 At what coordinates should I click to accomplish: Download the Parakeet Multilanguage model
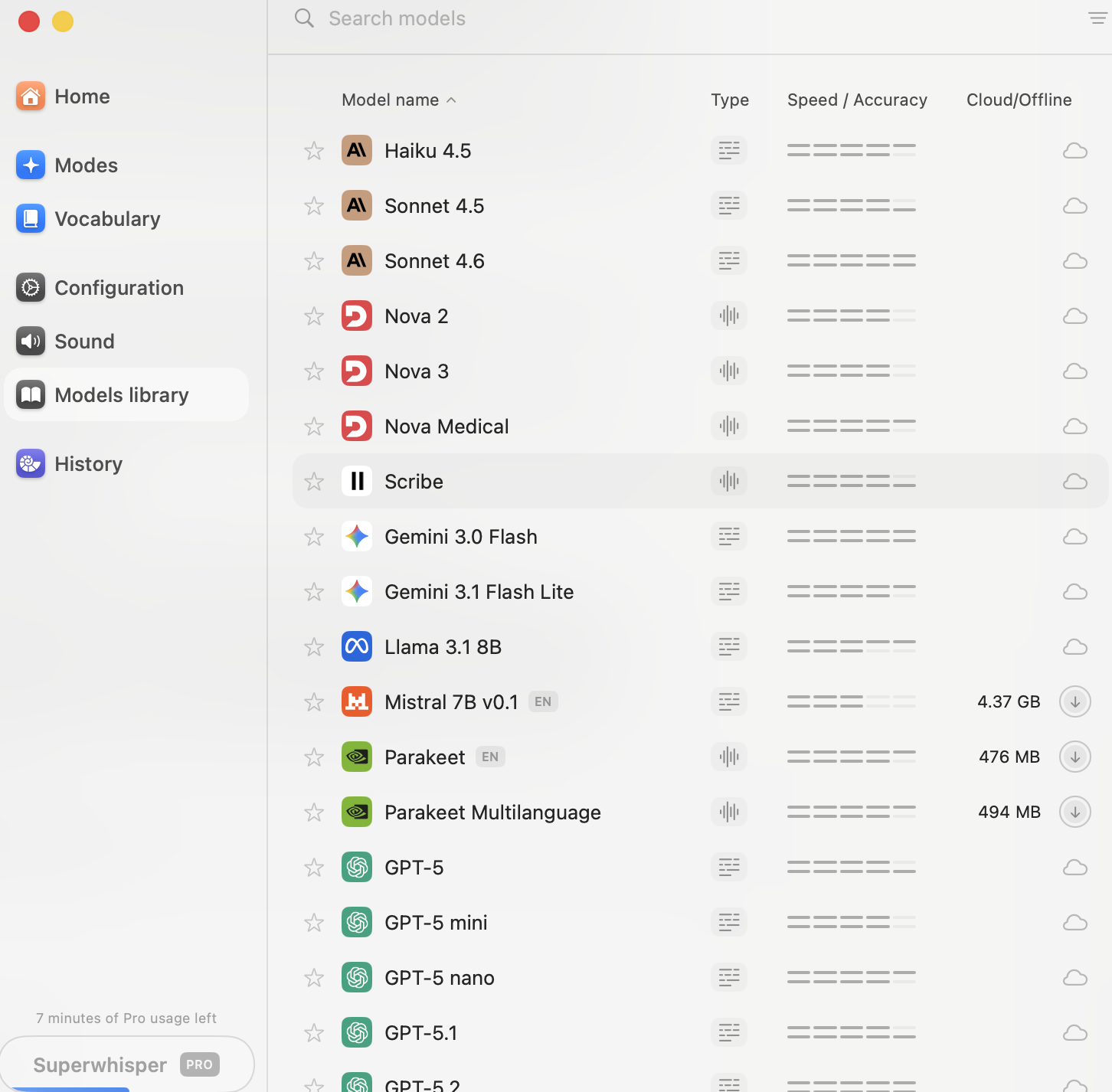pos(1074,812)
